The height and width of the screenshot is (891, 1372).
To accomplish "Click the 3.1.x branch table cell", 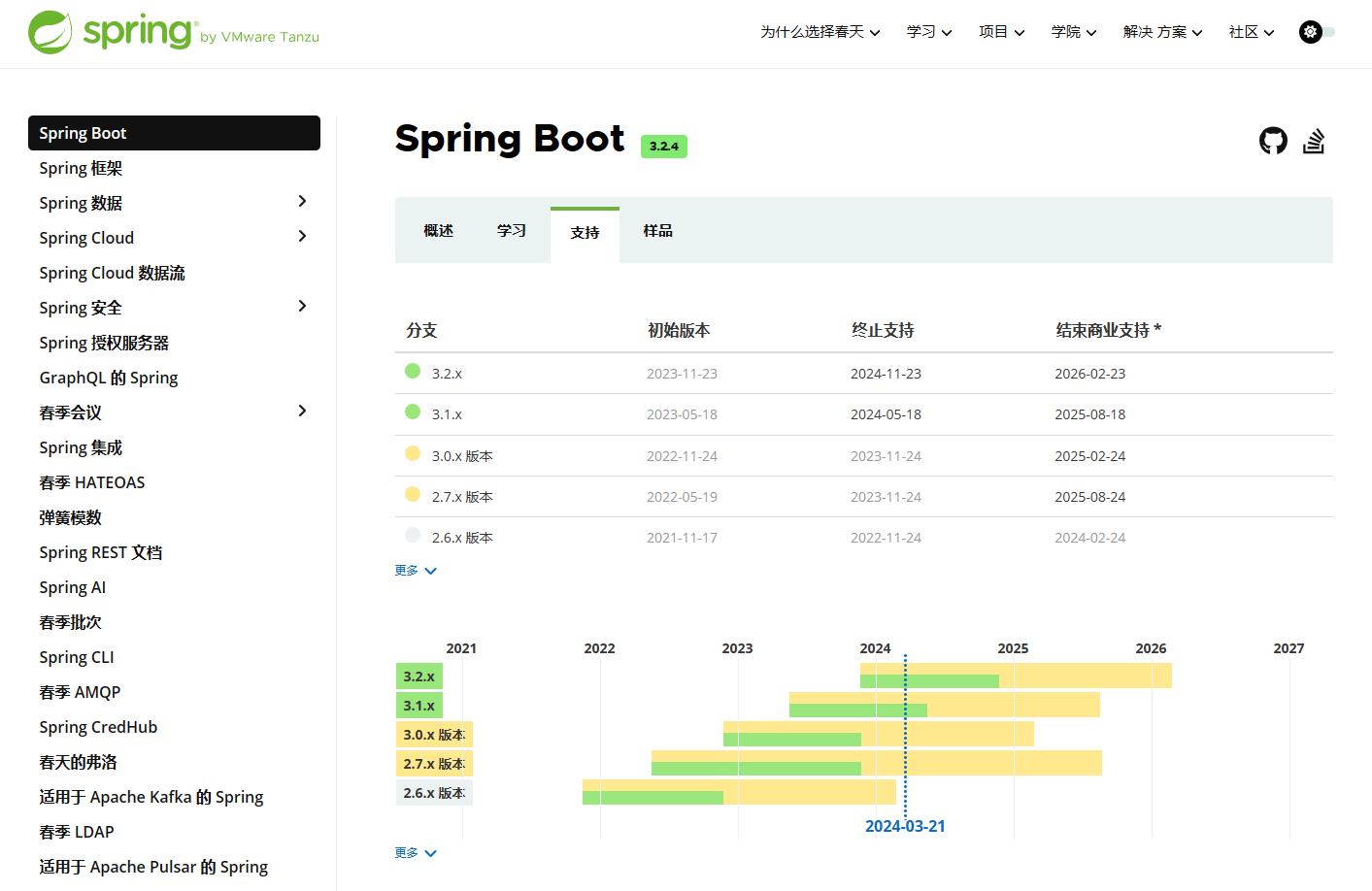I will (x=447, y=414).
